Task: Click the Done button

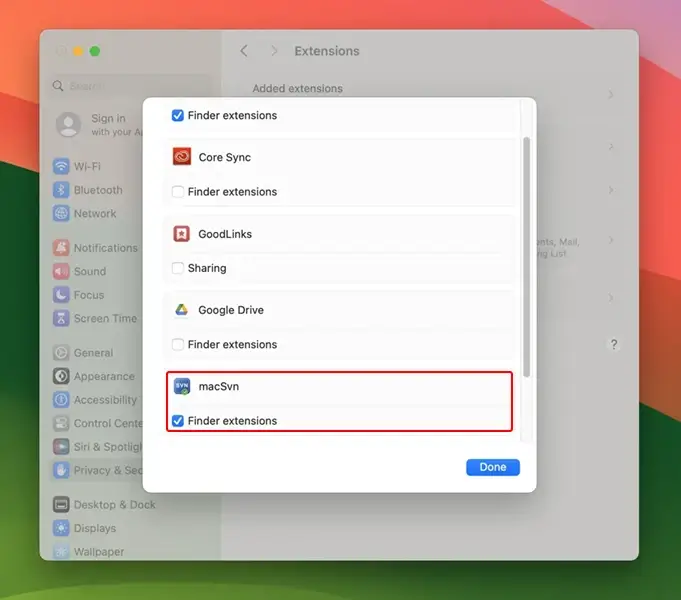Action: (493, 467)
